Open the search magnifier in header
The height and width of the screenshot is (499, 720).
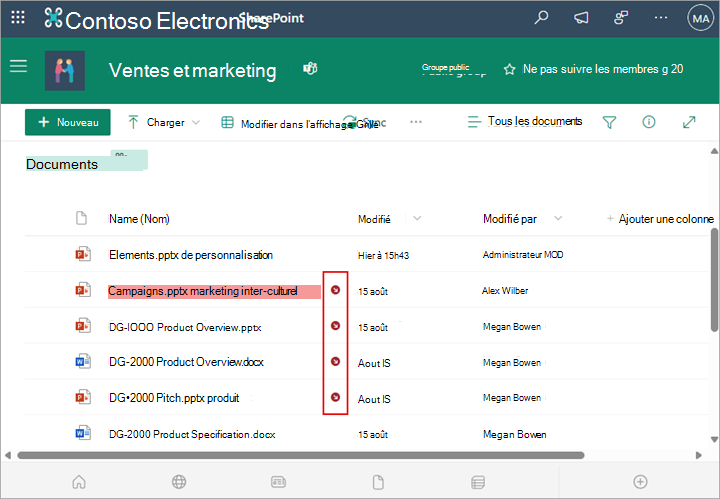[x=541, y=18]
